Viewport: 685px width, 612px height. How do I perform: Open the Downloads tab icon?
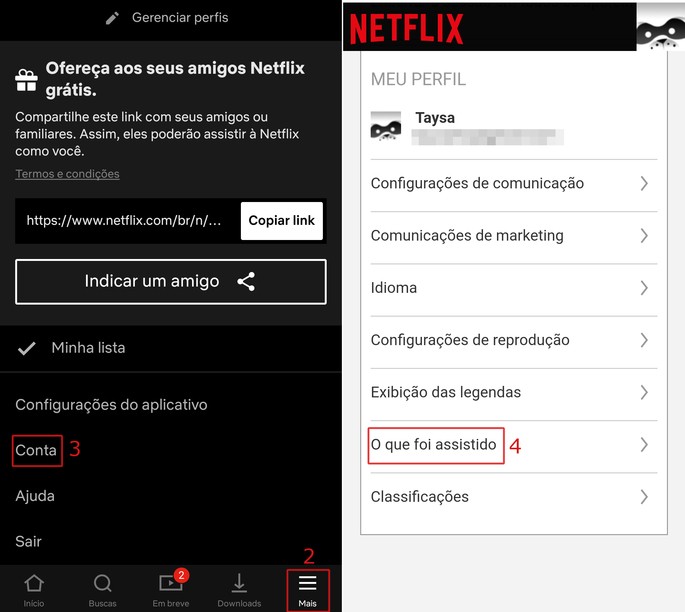(x=239, y=584)
